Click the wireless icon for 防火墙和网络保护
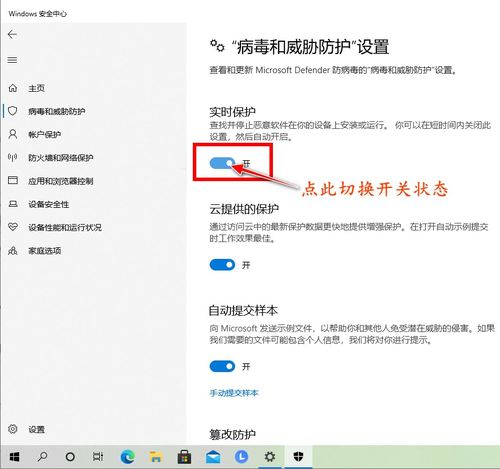Image resolution: width=500 pixels, height=469 pixels. coord(13,157)
